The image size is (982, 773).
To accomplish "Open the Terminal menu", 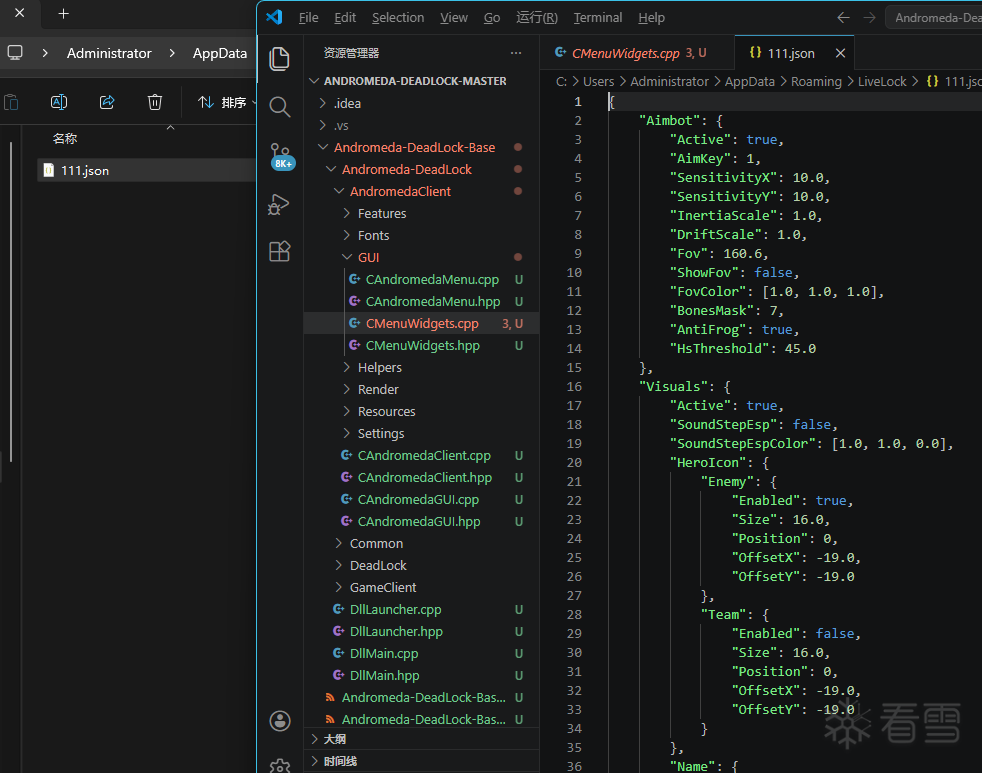I will (597, 18).
